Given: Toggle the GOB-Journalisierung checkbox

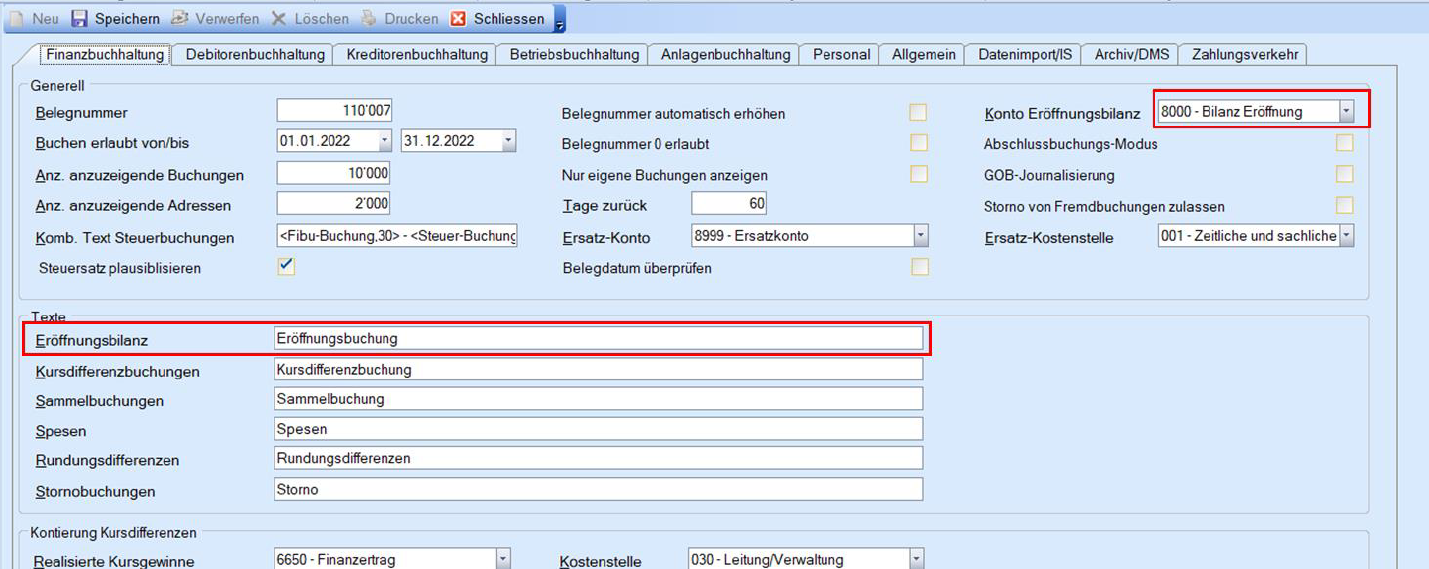Looking at the screenshot, I should point(1345,174).
